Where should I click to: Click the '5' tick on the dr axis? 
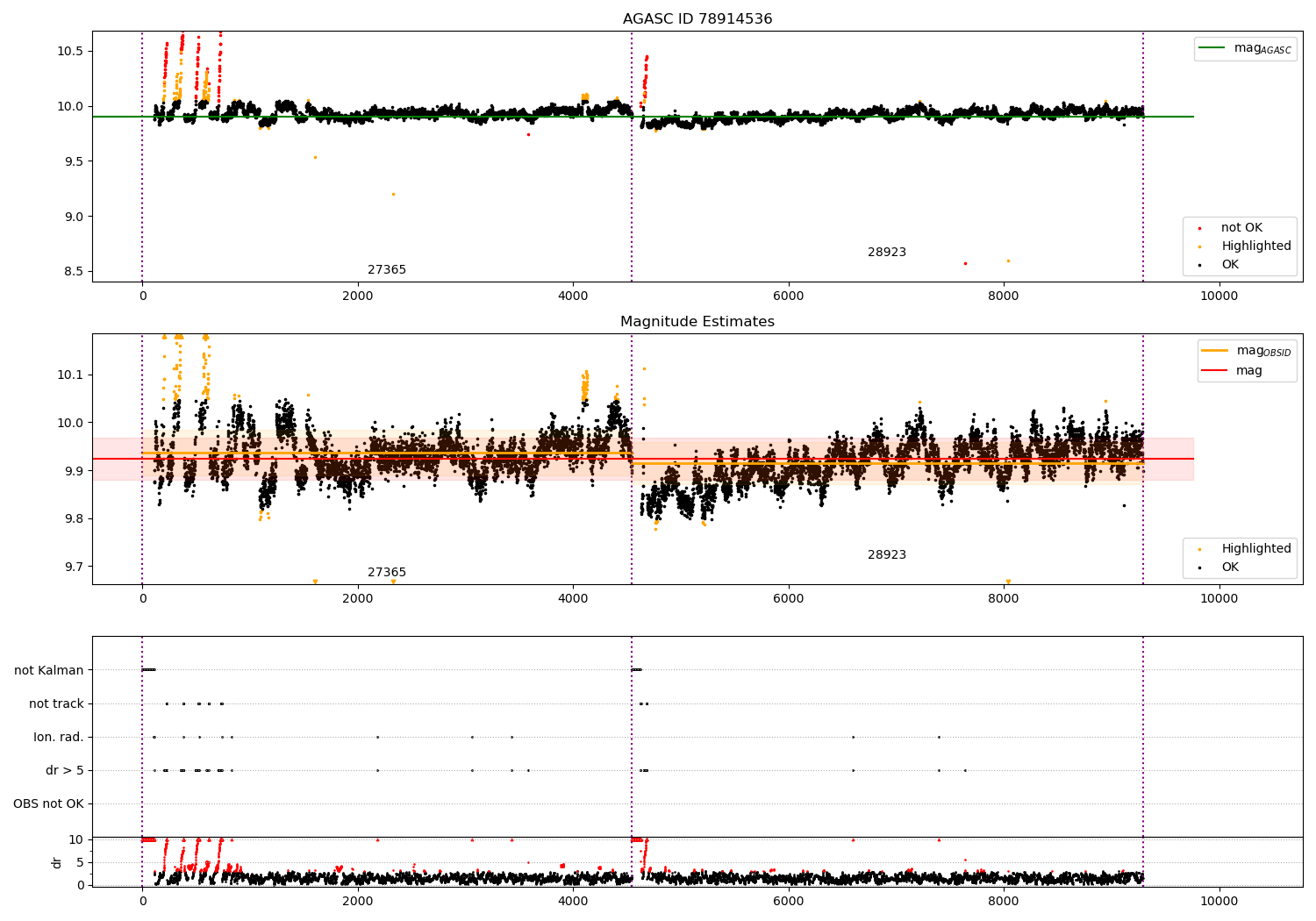coord(81,862)
